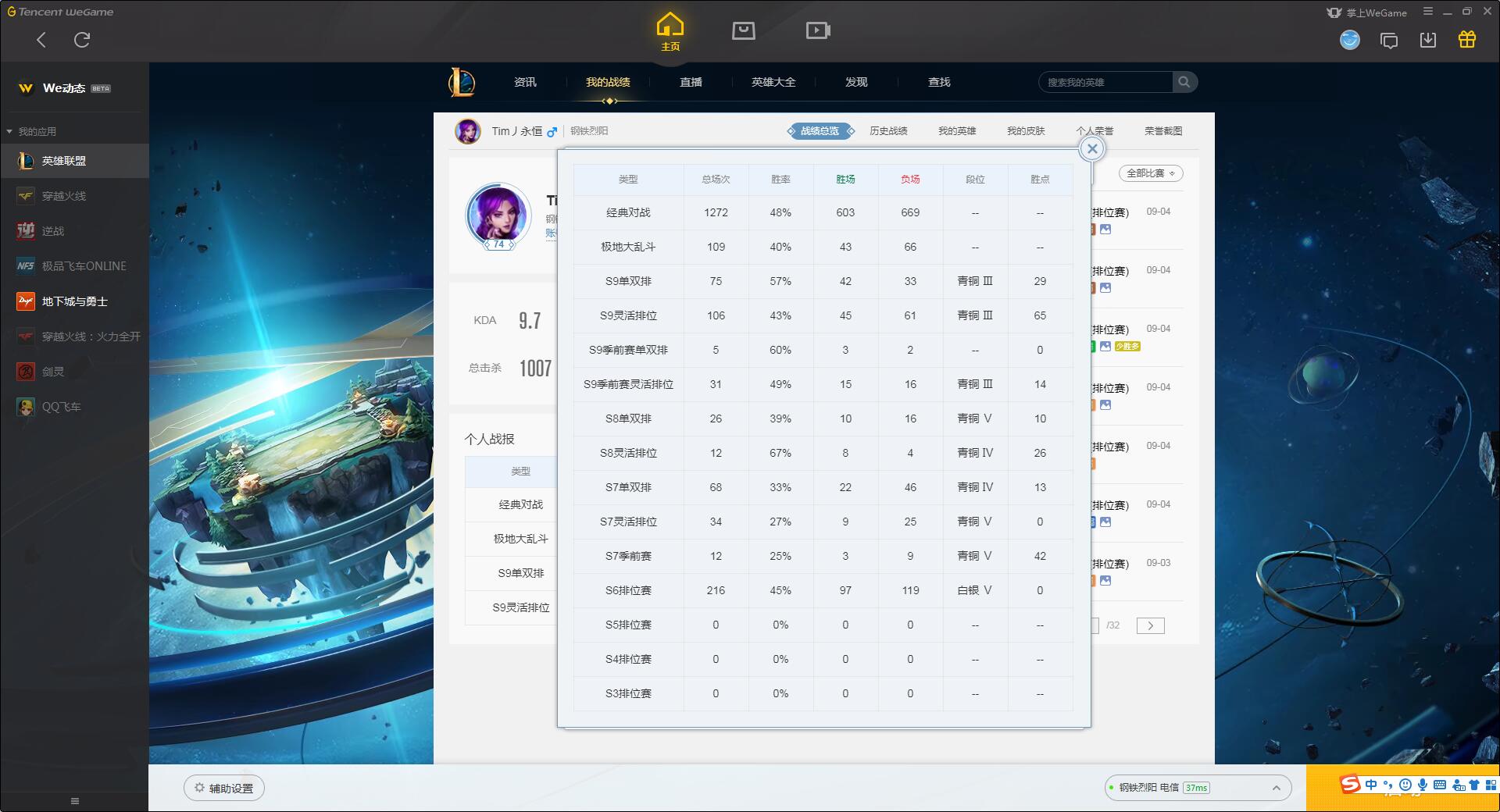
Task: Switch to 战绩总览 sub-tab
Action: 820,131
